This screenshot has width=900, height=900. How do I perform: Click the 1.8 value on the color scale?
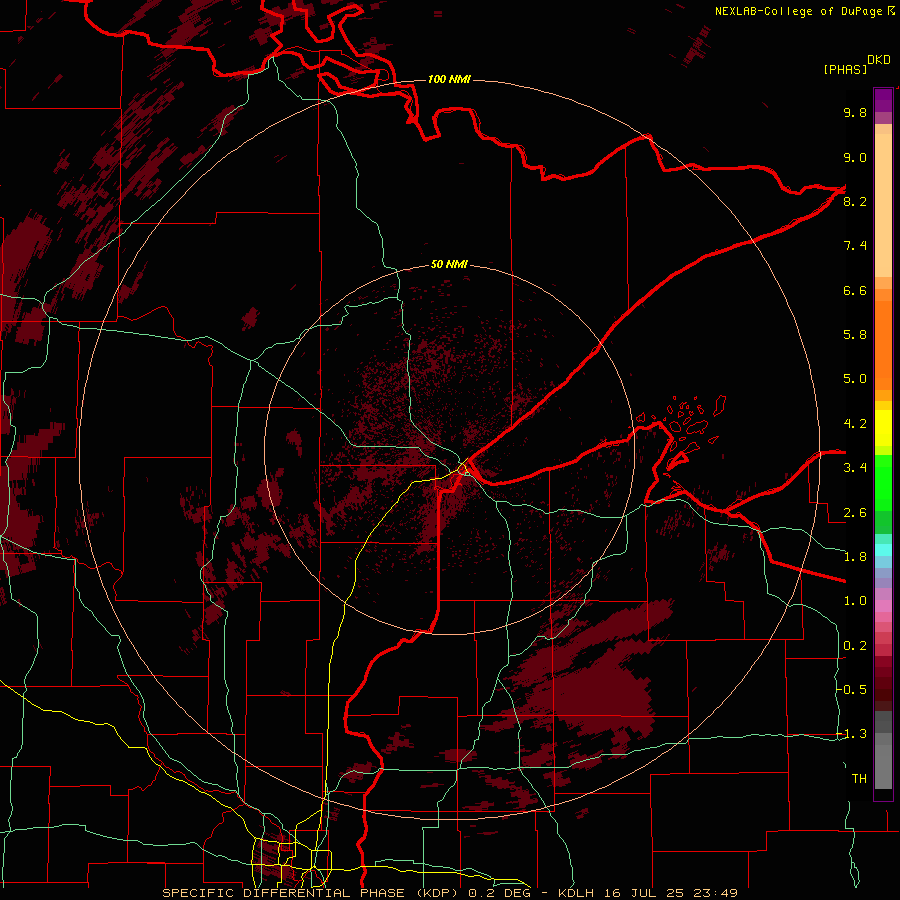coord(855,557)
